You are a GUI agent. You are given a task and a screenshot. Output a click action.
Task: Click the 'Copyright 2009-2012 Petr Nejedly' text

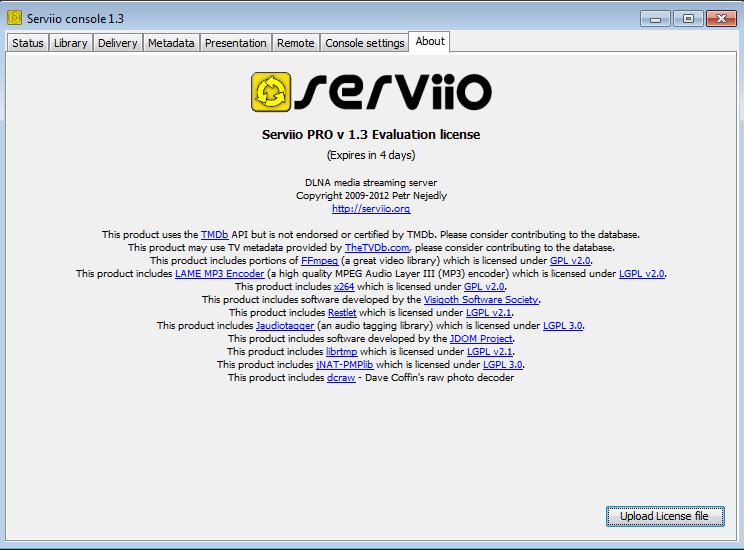371,196
